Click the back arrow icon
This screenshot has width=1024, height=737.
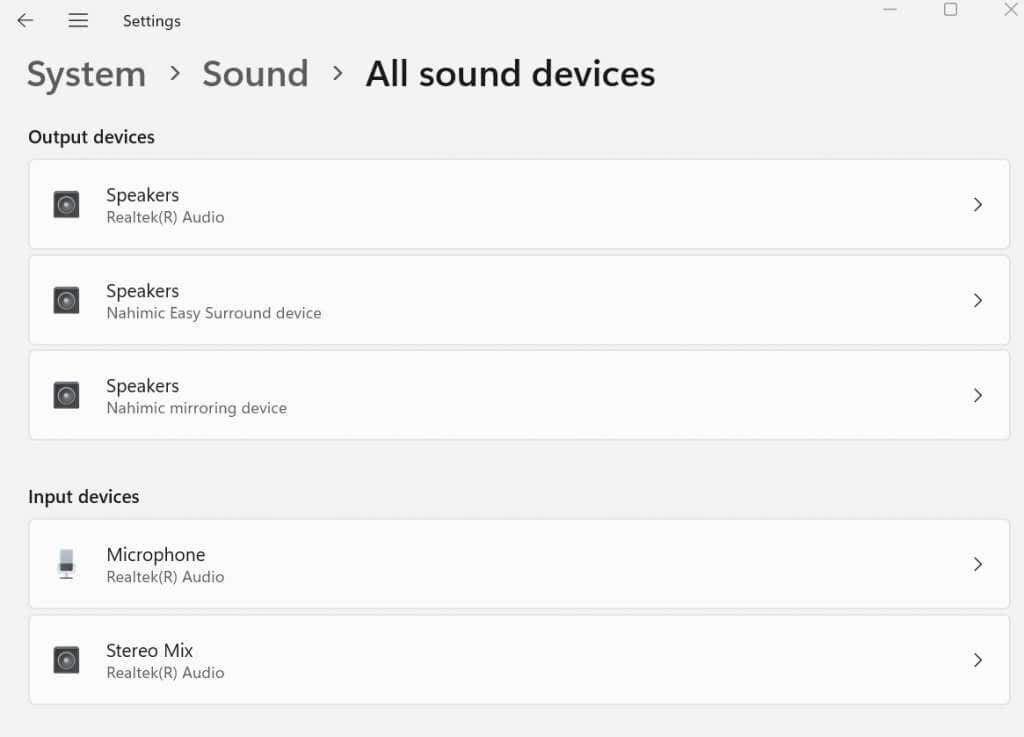pyautogui.click(x=25, y=20)
